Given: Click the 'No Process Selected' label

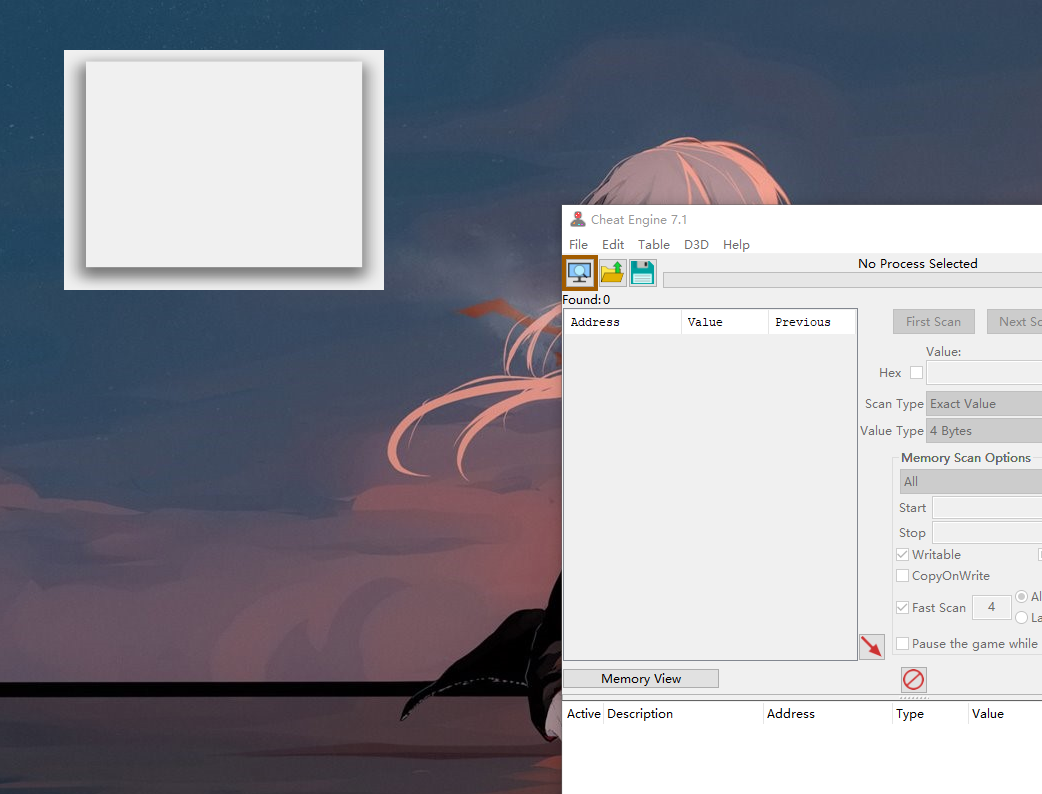Looking at the screenshot, I should (x=918, y=264).
